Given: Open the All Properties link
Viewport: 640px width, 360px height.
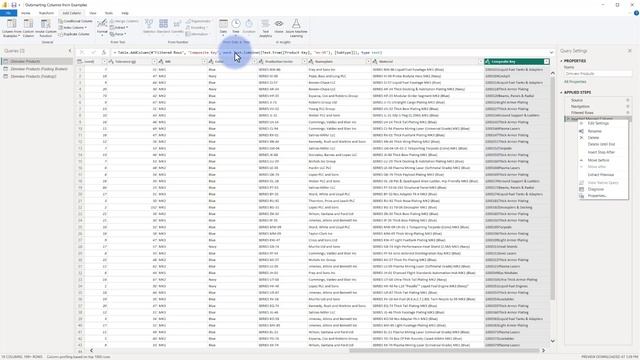Looking at the screenshot, I should coord(575,82).
